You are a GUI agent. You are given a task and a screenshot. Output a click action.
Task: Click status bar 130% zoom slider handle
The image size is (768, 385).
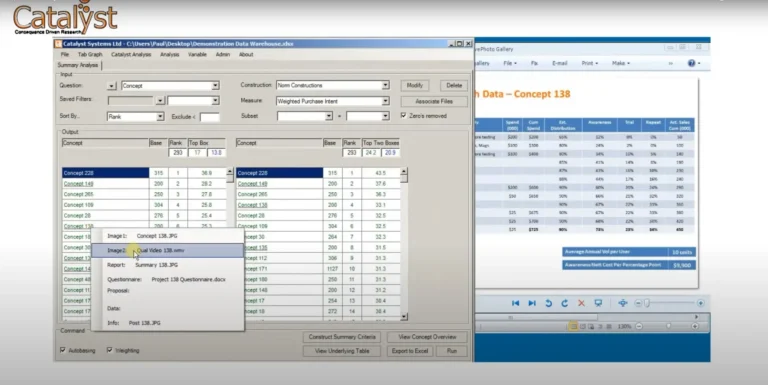click(668, 326)
